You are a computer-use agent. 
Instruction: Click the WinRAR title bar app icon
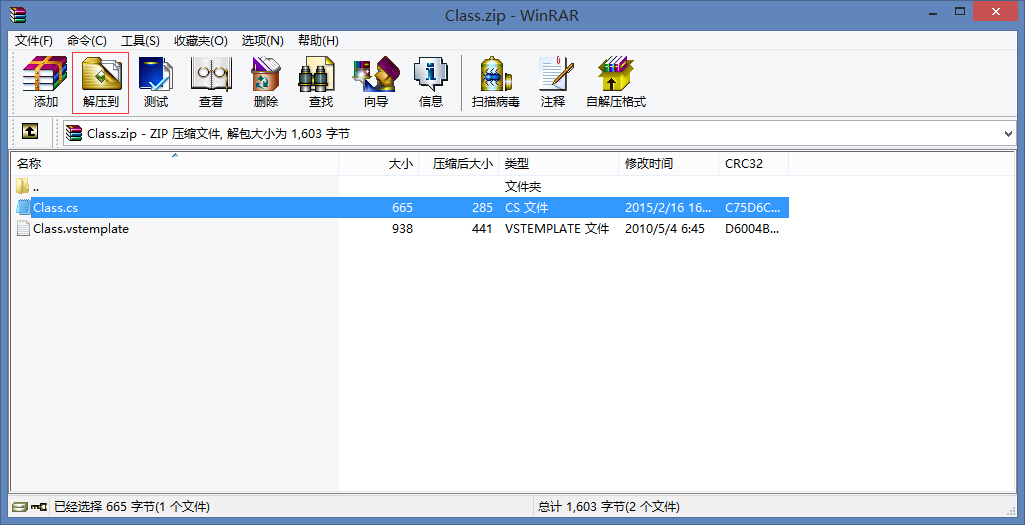tap(18, 14)
